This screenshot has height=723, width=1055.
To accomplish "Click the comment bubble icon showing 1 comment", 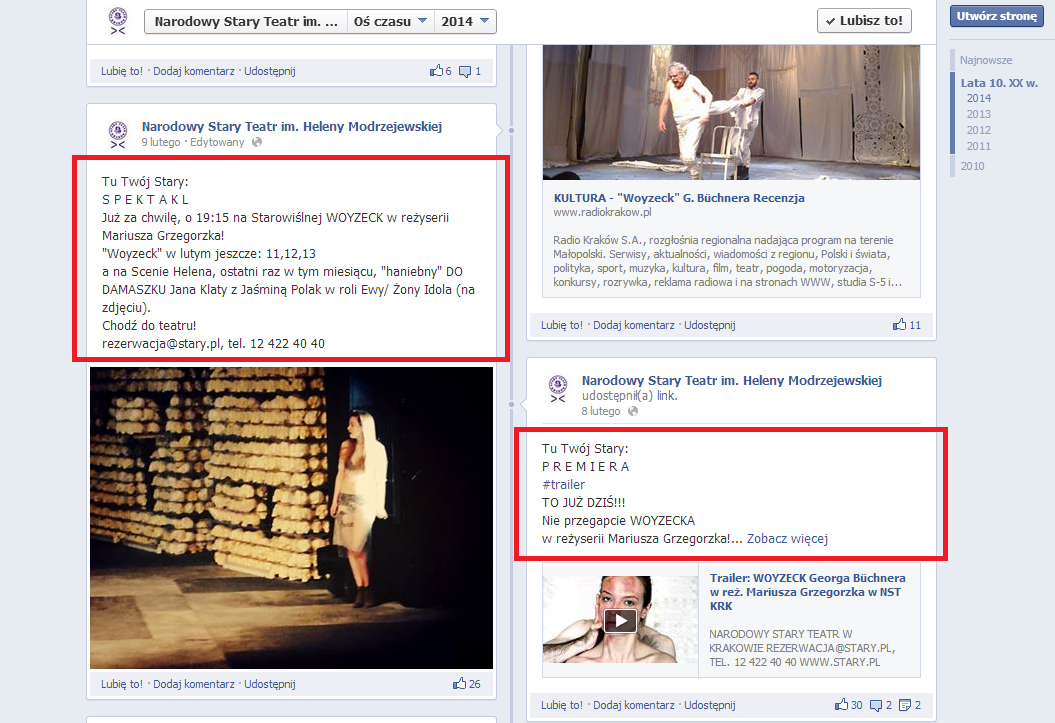I will click(x=465, y=71).
